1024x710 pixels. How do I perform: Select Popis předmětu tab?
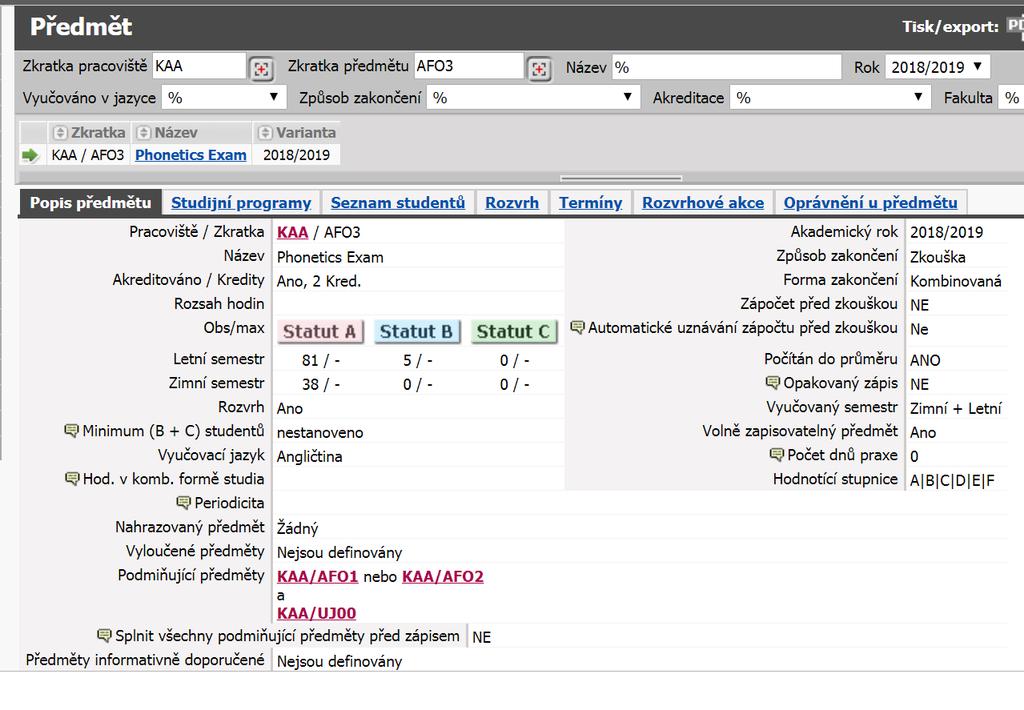coord(91,202)
